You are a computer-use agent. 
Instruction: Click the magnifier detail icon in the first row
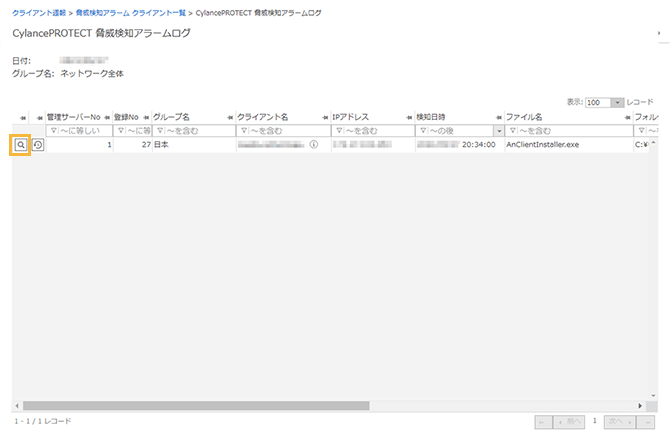point(20,145)
